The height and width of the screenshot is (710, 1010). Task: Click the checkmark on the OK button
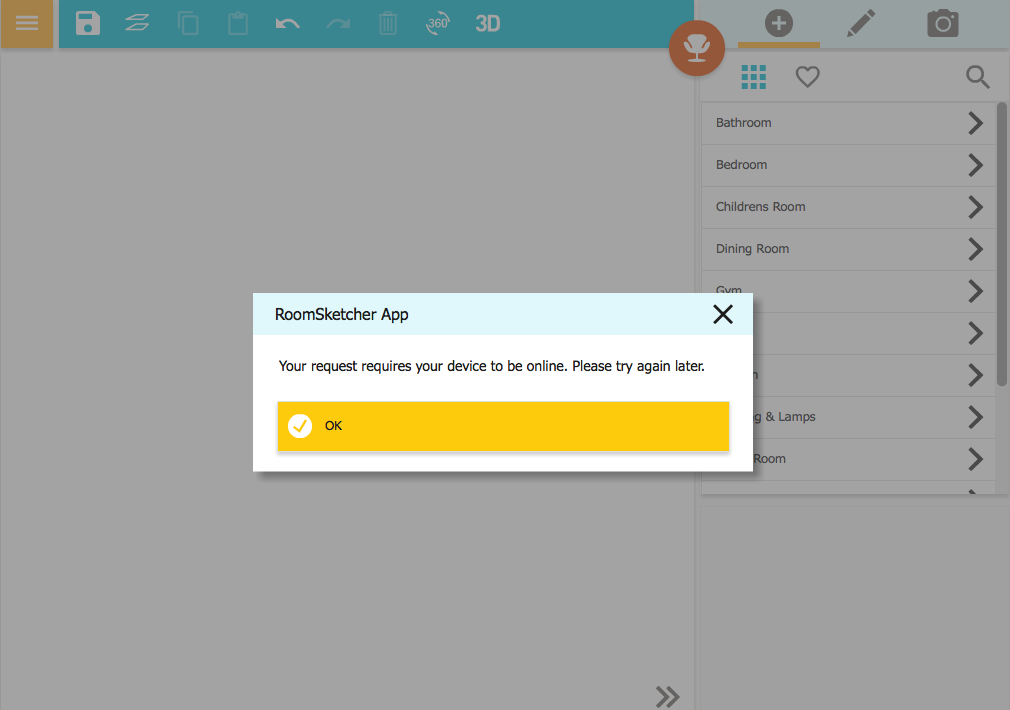click(x=299, y=426)
